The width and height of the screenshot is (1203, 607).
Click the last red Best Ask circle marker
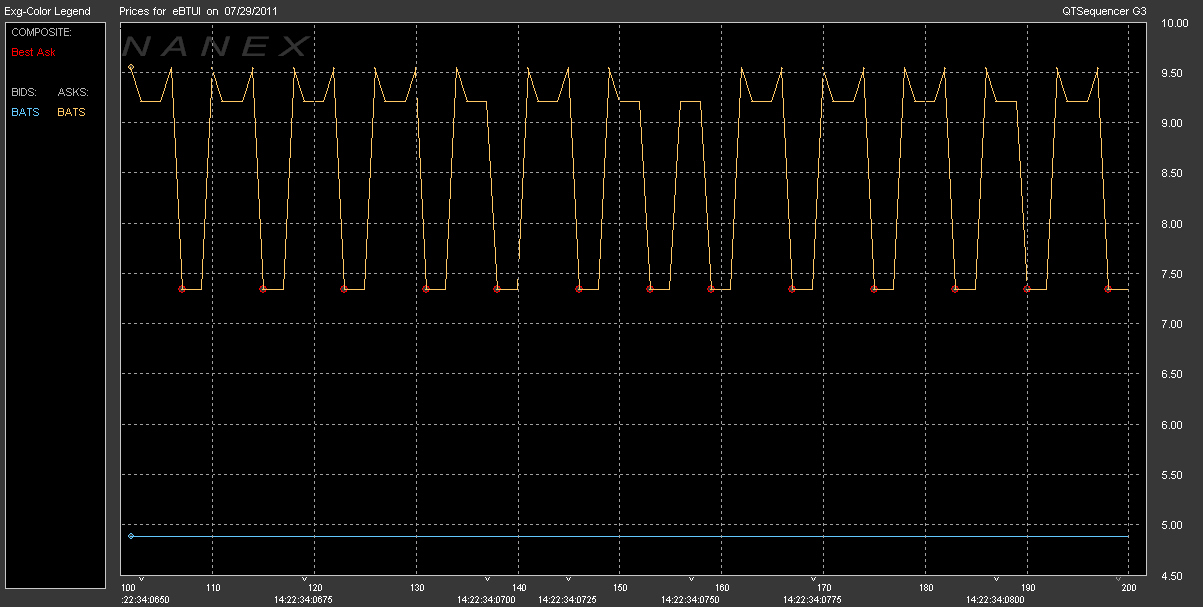pyautogui.click(x=1108, y=289)
